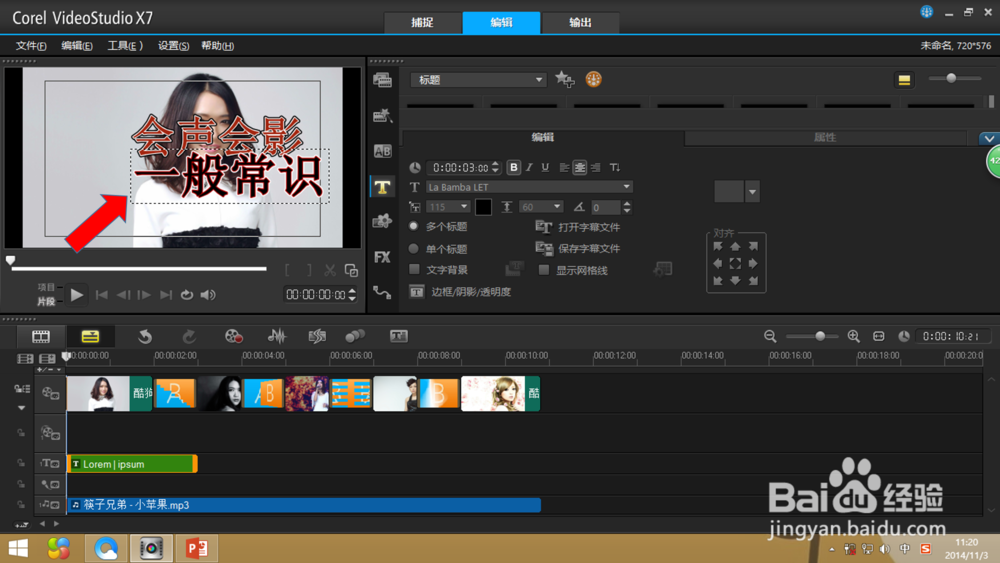The width and height of the screenshot is (1000, 563).
Task: Align title text left
Action: coord(564,167)
